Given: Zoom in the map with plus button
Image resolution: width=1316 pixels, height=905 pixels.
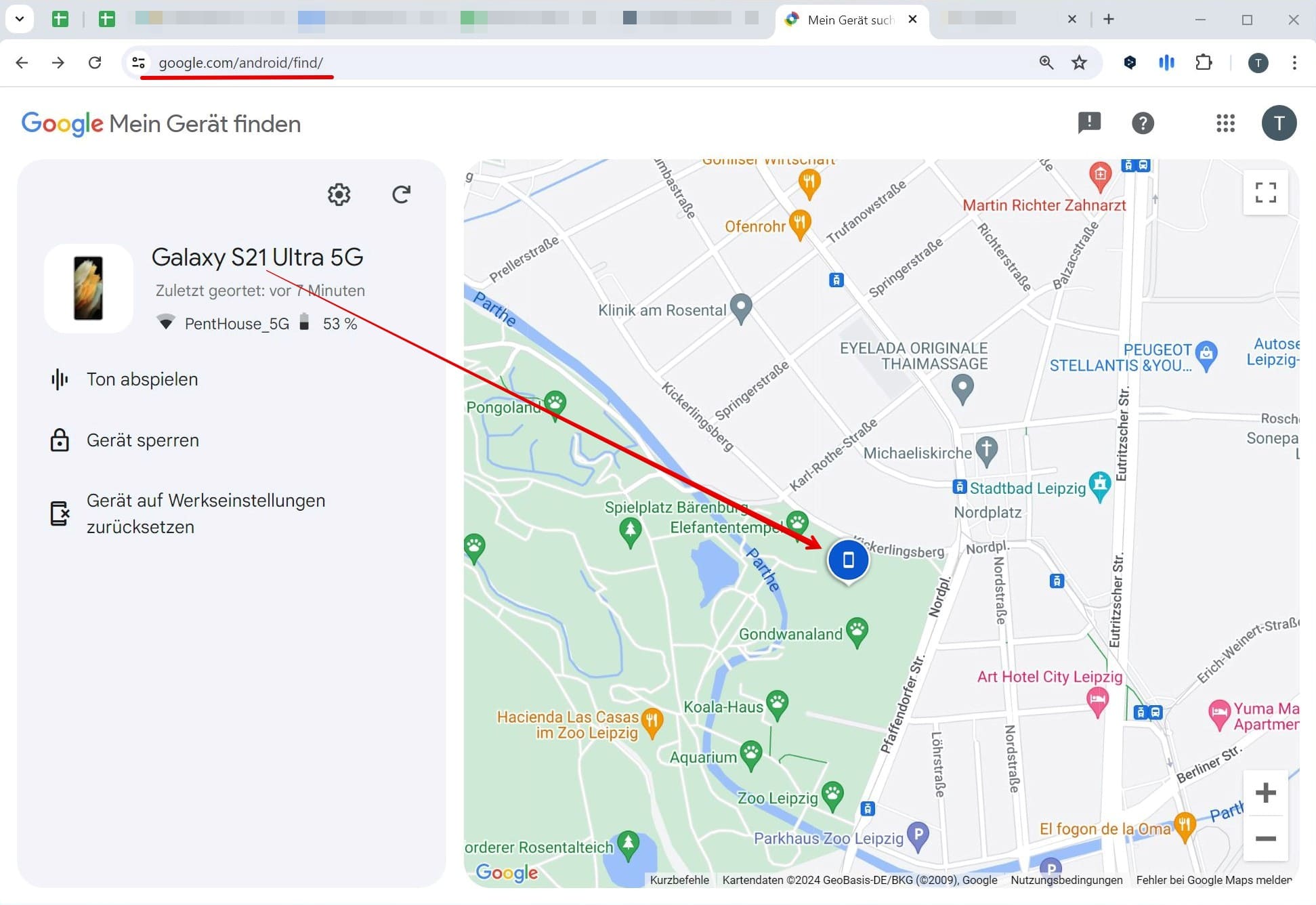Looking at the screenshot, I should (1265, 793).
